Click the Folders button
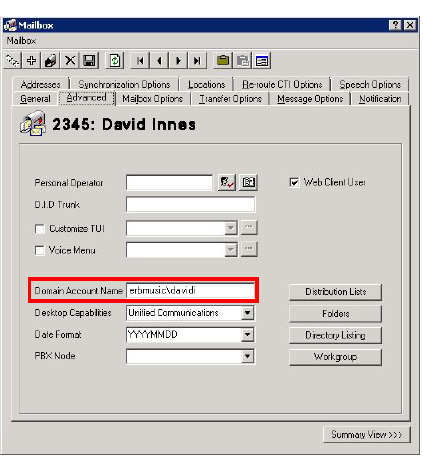423x476 pixels. 336,314
